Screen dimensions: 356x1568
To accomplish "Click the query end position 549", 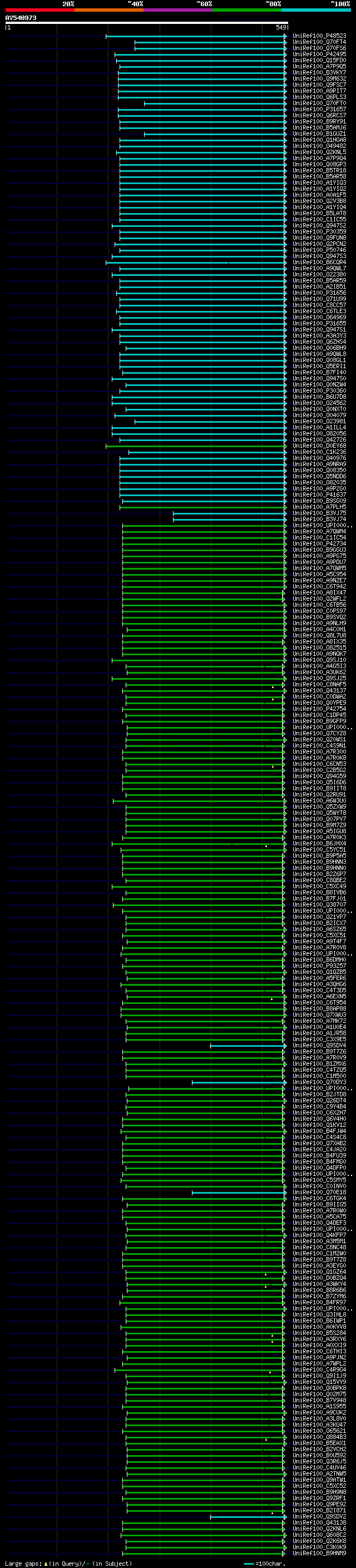I will point(280,27).
